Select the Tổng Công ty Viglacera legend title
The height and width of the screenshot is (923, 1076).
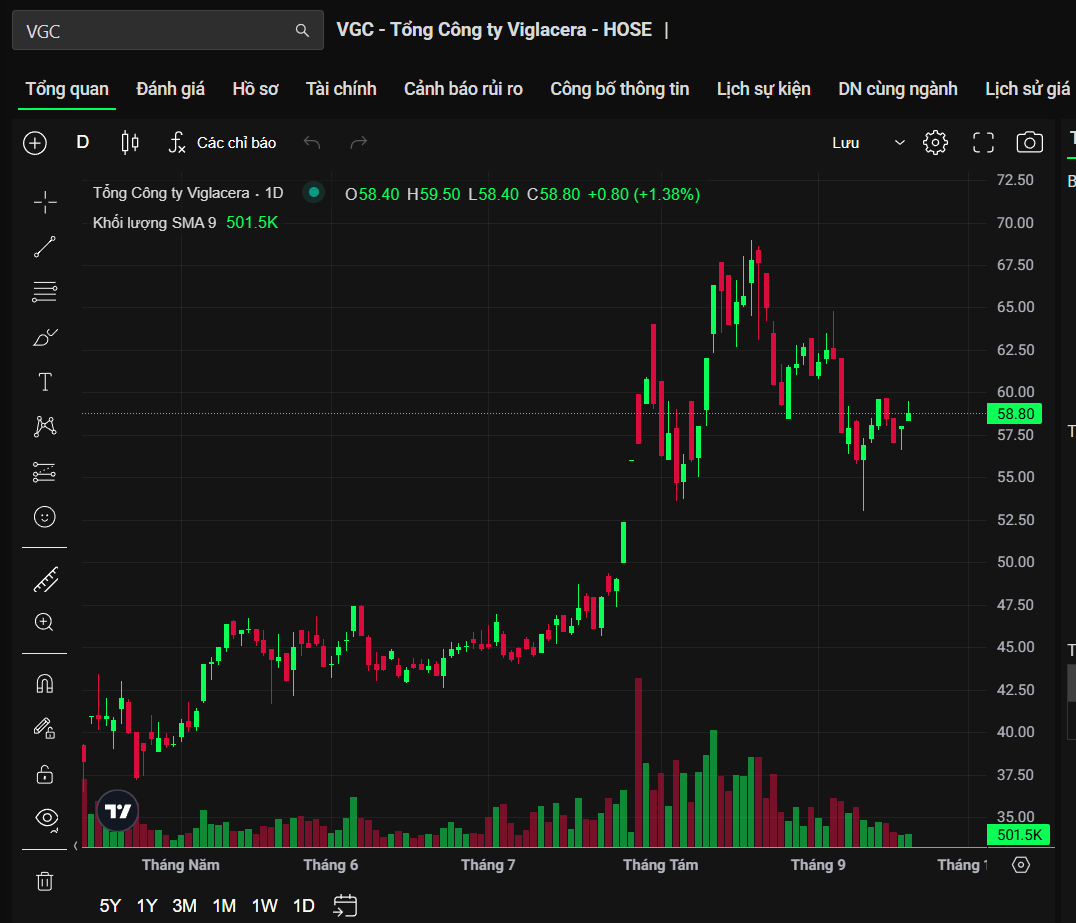[x=172, y=193]
